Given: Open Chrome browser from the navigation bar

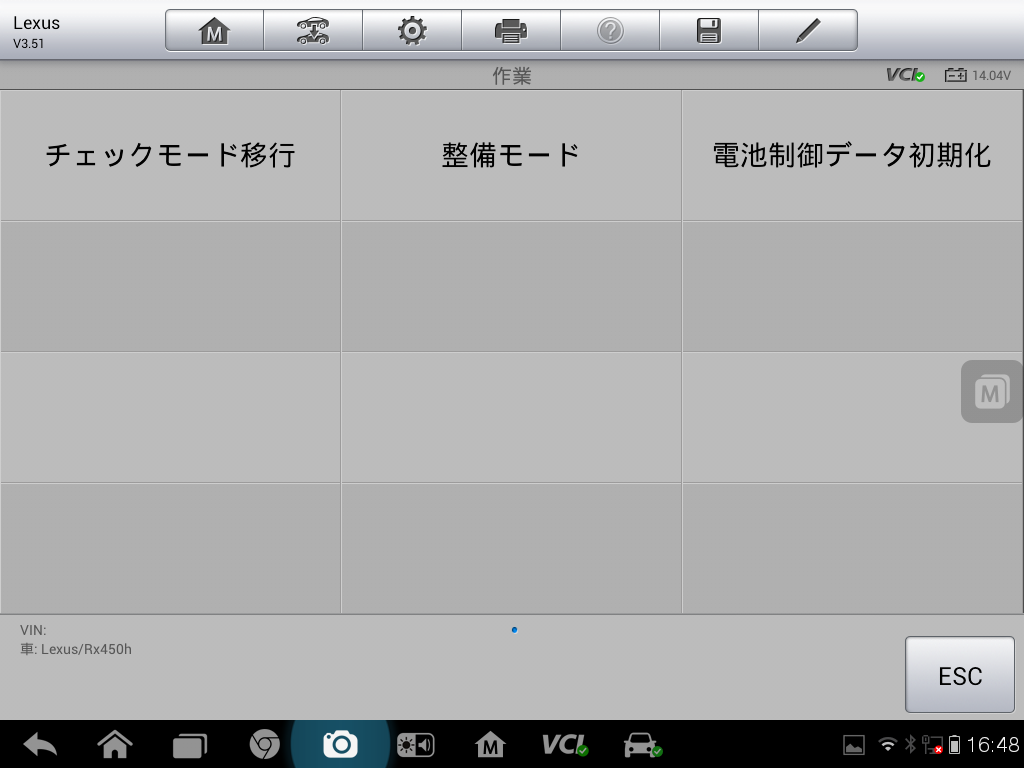Looking at the screenshot, I should pos(264,744).
